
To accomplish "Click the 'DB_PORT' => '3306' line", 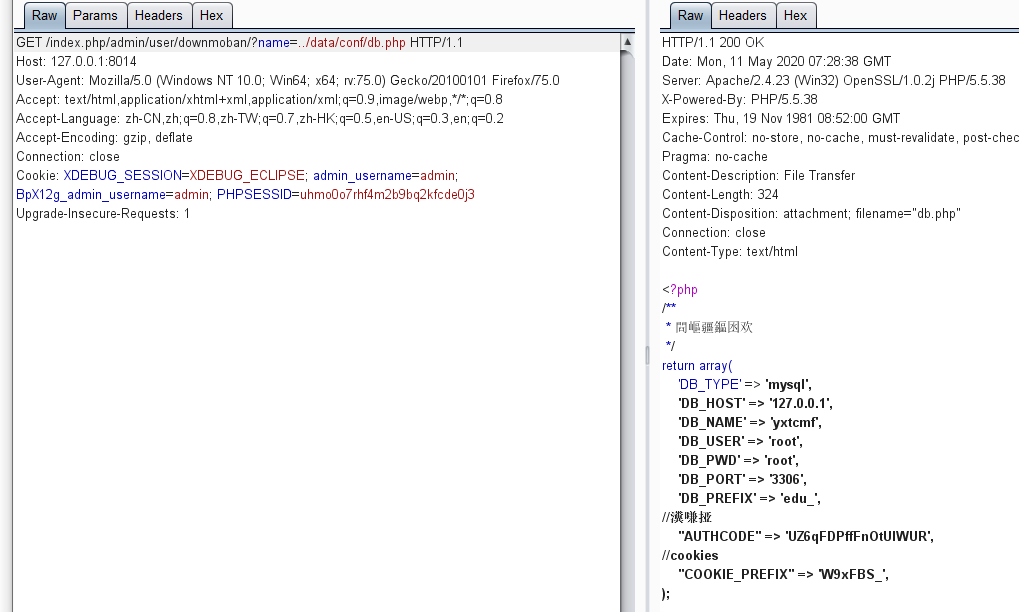I will click(742, 479).
